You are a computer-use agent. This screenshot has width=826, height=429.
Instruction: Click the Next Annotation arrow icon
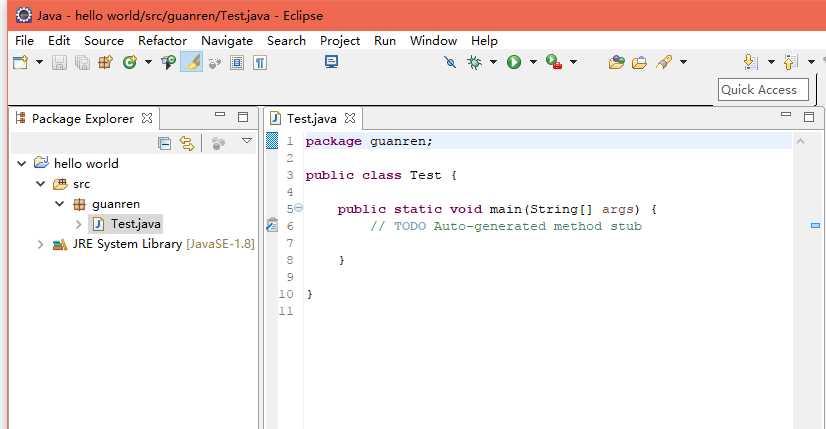click(x=751, y=62)
